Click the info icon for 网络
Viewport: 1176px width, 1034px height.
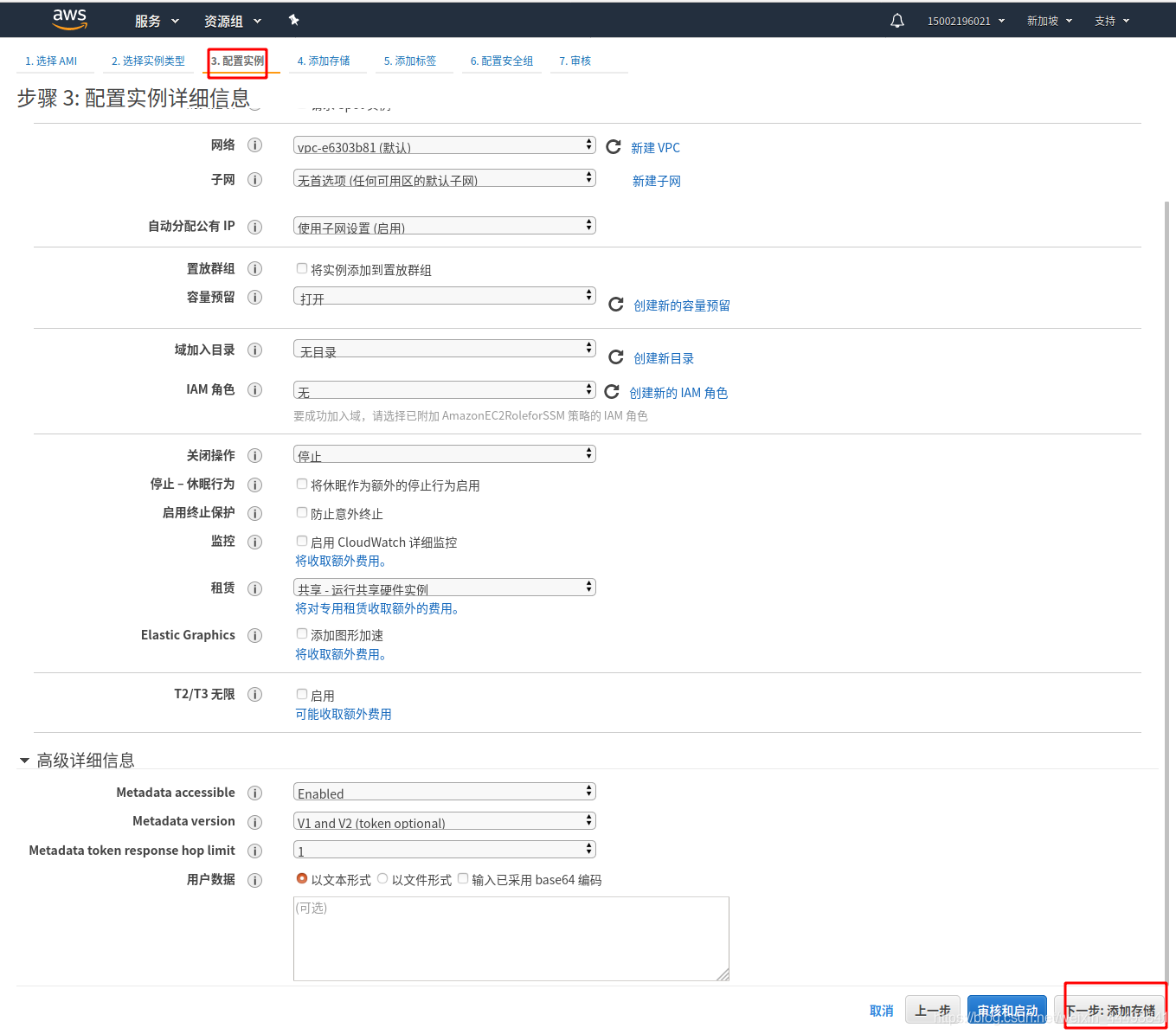[255, 145]
